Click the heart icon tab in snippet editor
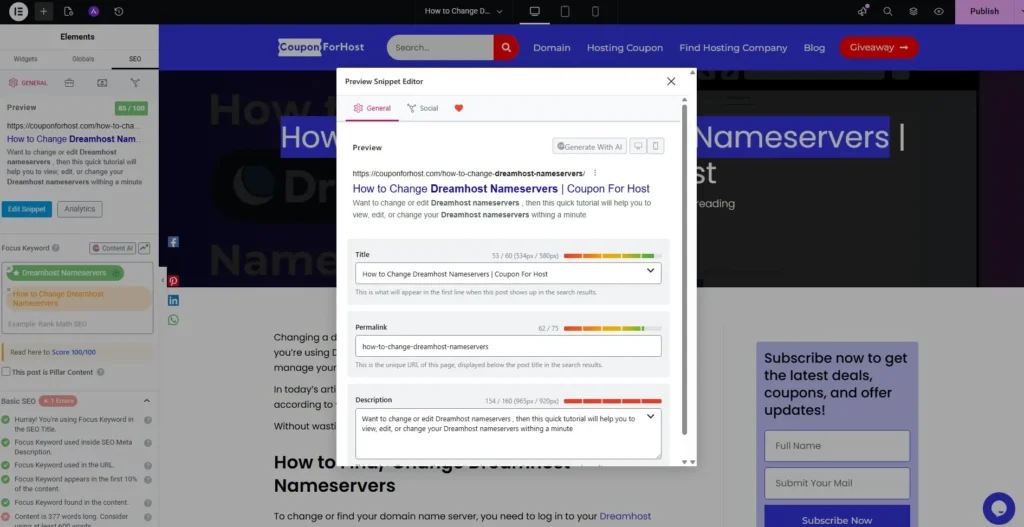1024x527 pixels. 458,108
